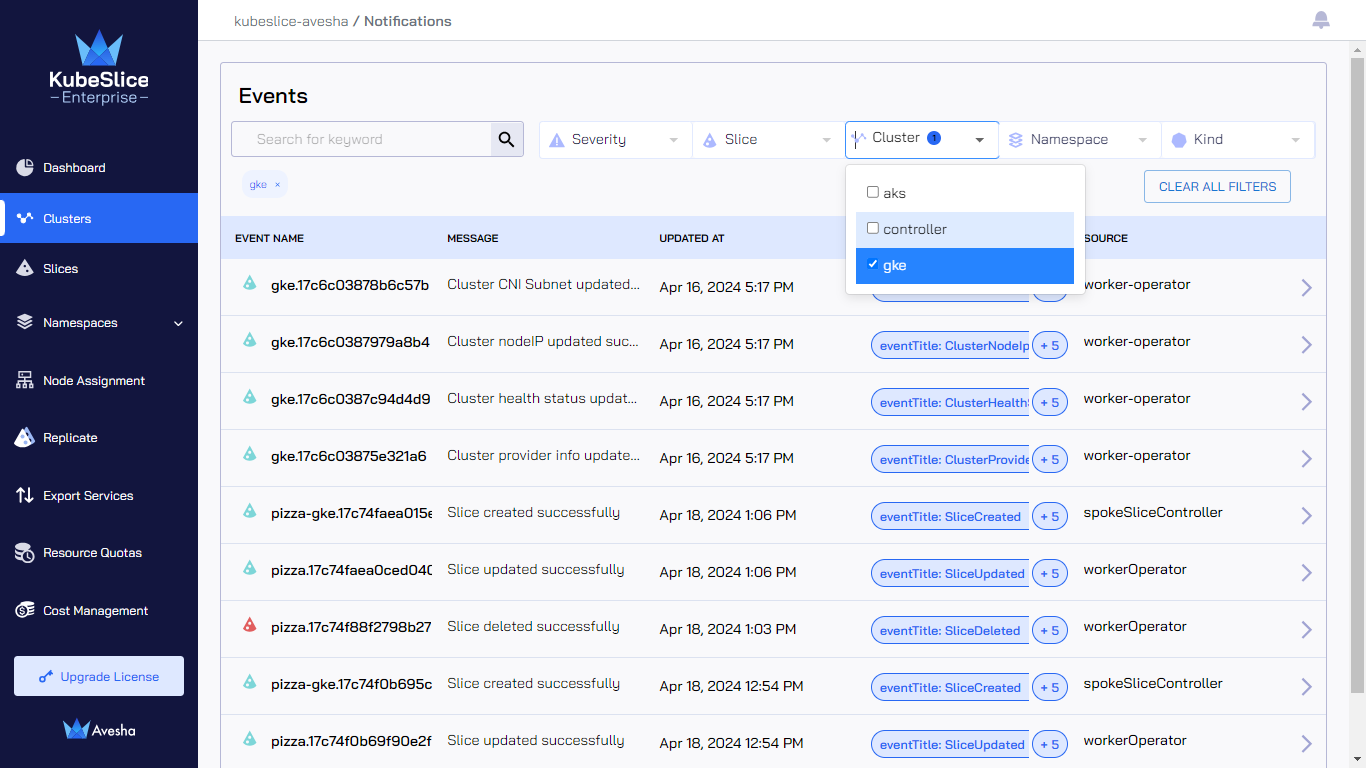Open Node Assignment in sidebar
This screenshot has width=1366, height=768.
pos(94,381)
